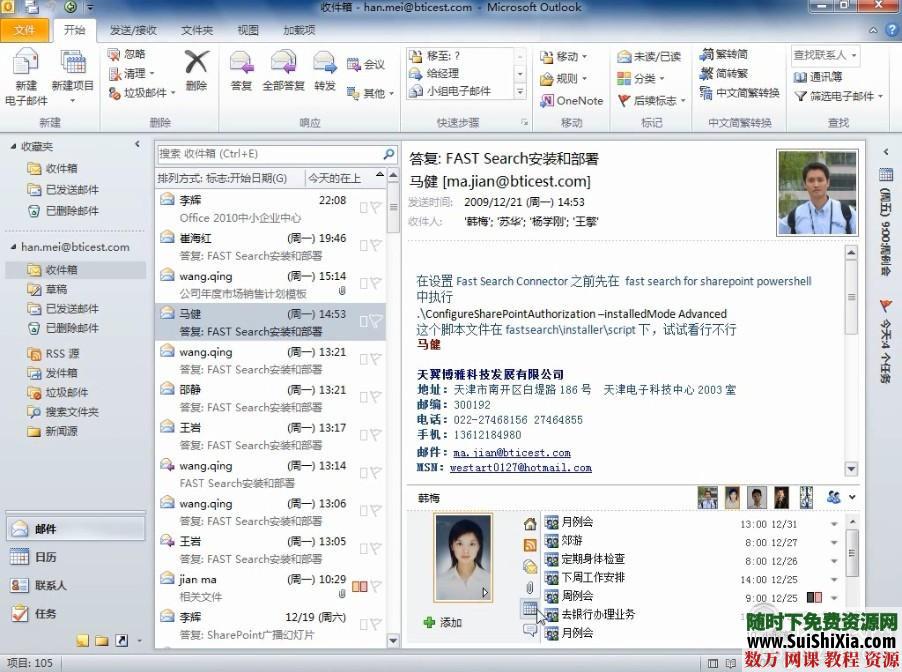The image size is (902, 672).
Task: Click the RSS icon in the people pane
Action: click(530, 543)
